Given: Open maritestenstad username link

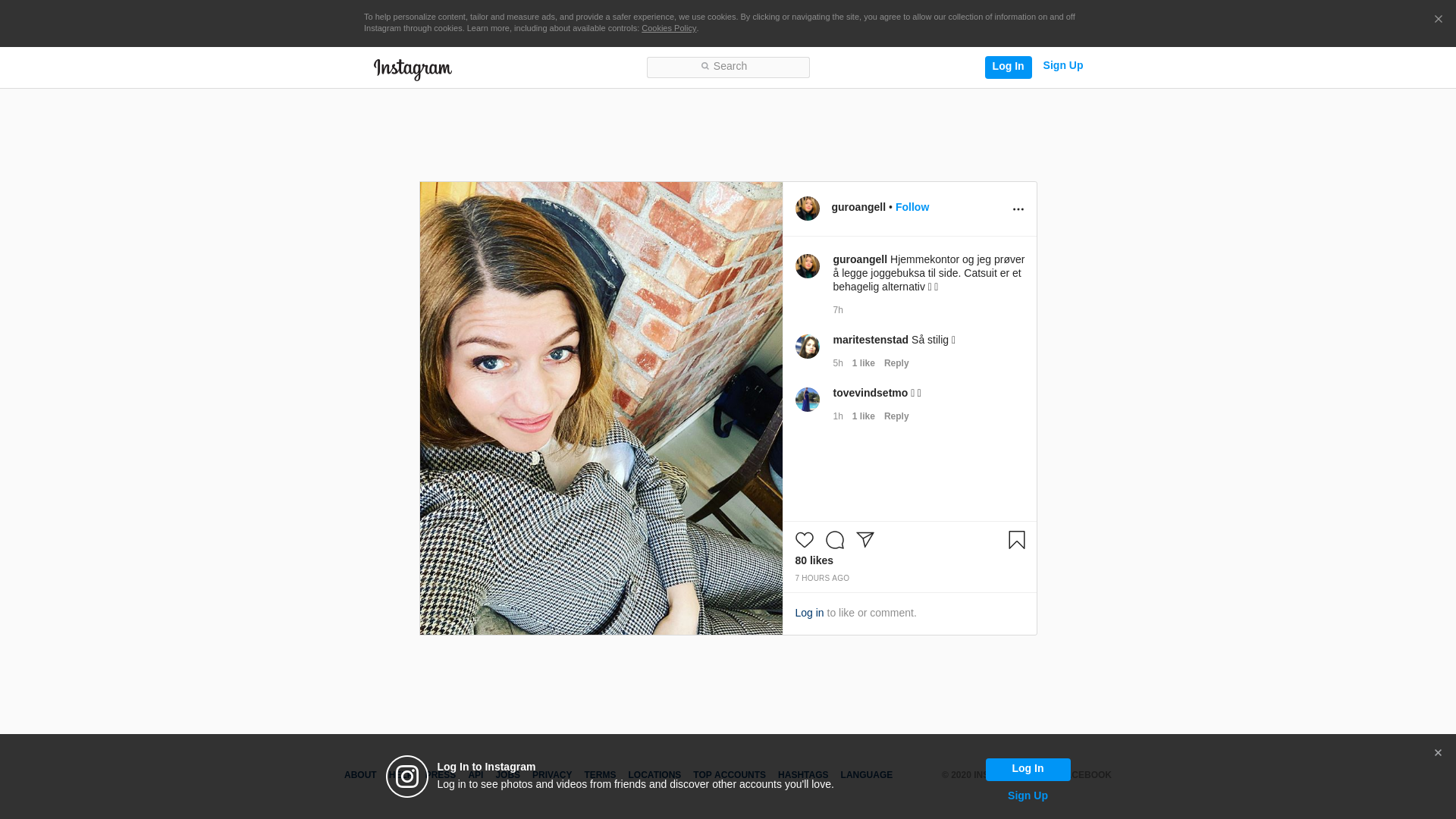Looking at the screenshot, I should click(x=871, y=340).
